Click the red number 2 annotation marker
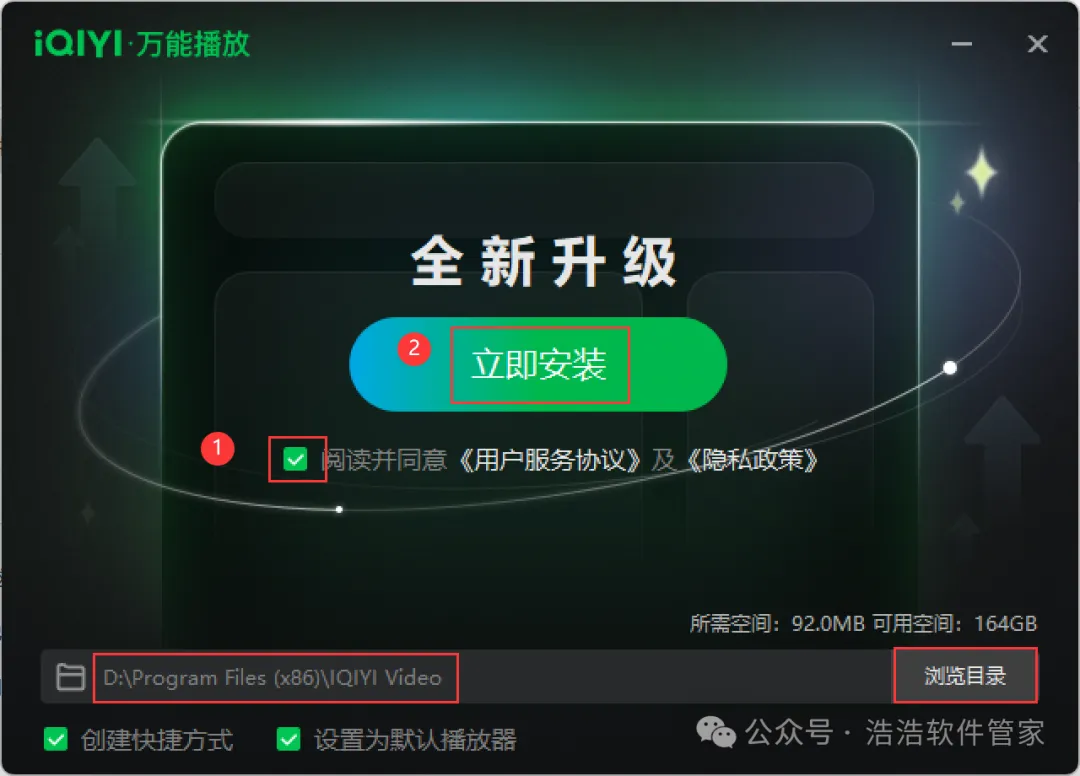 click(x=414, y=348)
